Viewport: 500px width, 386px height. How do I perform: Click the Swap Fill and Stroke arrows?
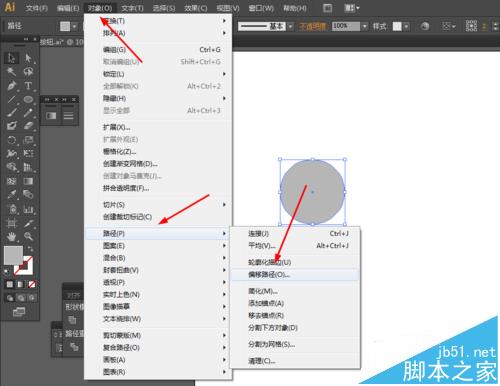coord(30,249)
